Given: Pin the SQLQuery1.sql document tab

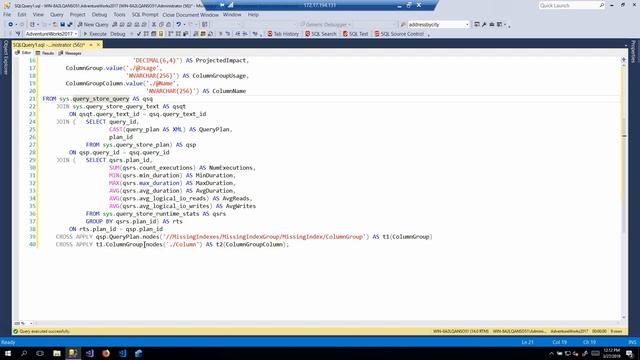Looking at the screenshot, I should [x=91, y=44].
